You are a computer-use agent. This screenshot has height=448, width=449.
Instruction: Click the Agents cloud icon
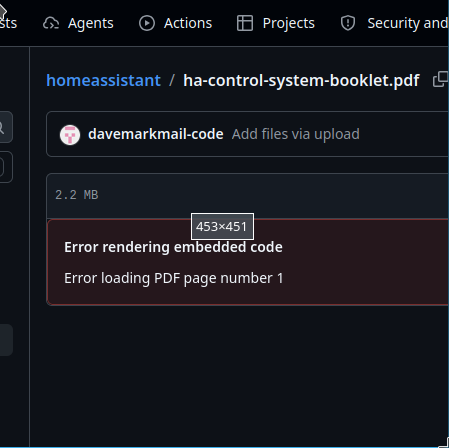coord(51,23)
